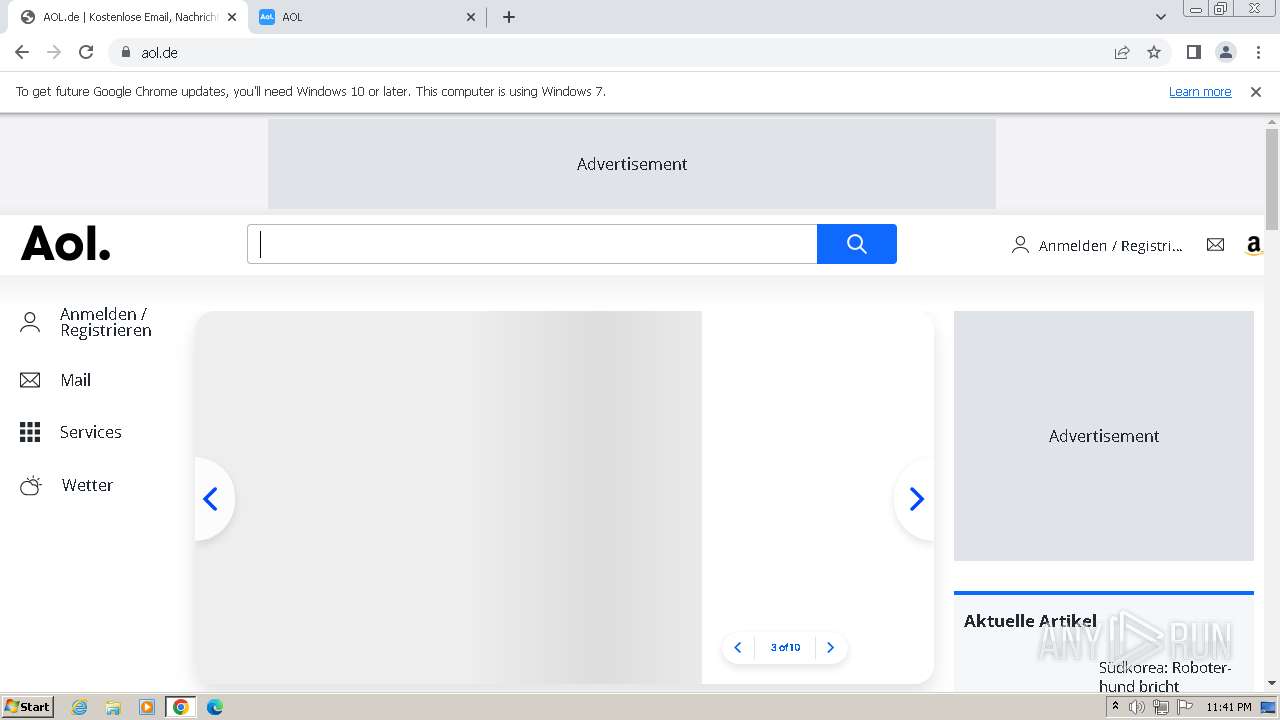Show hidden system tray icons
1280x720 pixels.
(1115, 707)
